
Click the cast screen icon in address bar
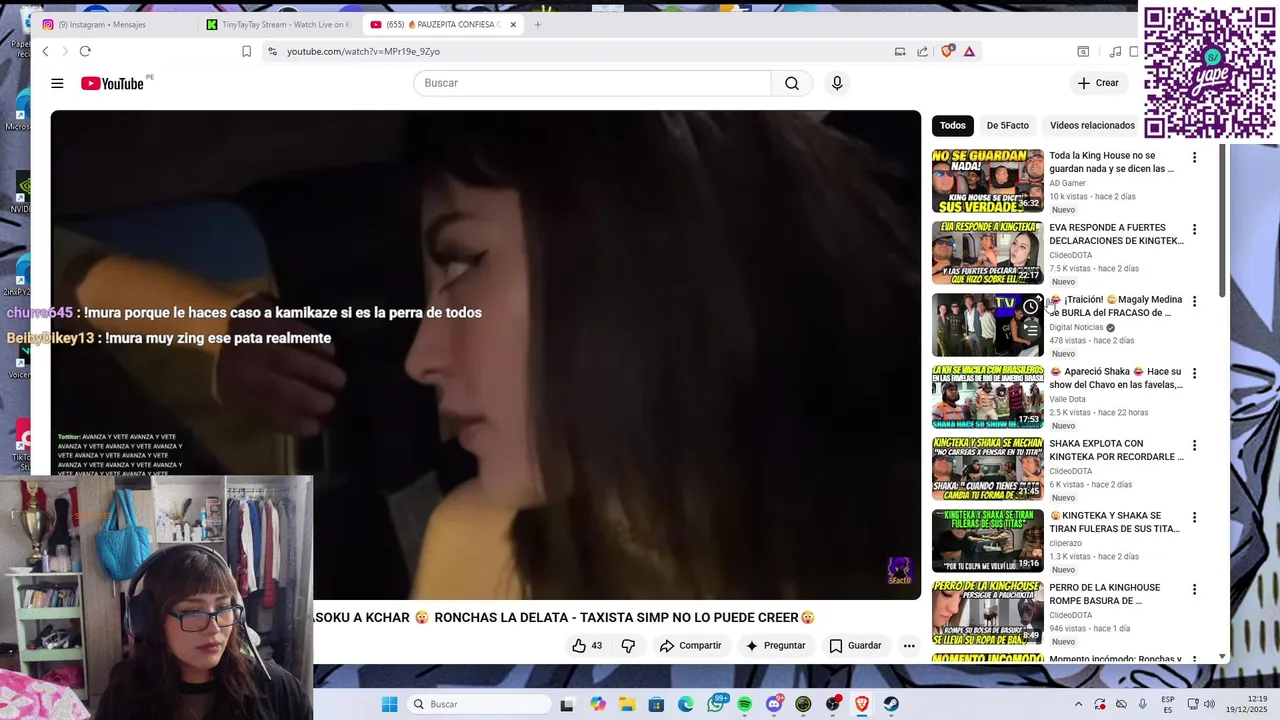(900, 51)
